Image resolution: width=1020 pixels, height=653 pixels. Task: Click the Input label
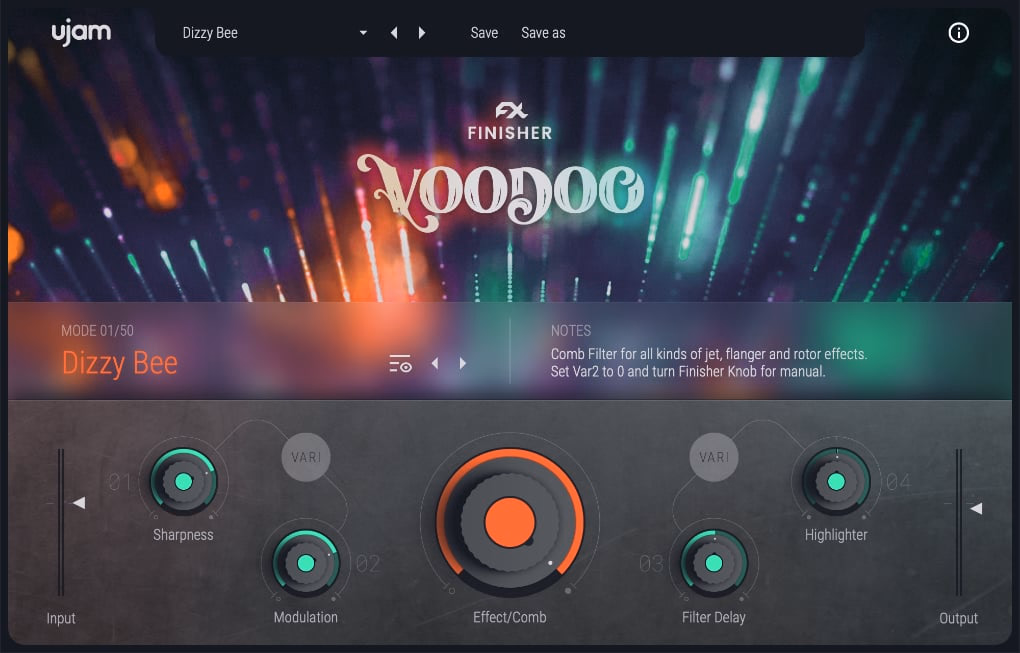[x=60, y=618]
